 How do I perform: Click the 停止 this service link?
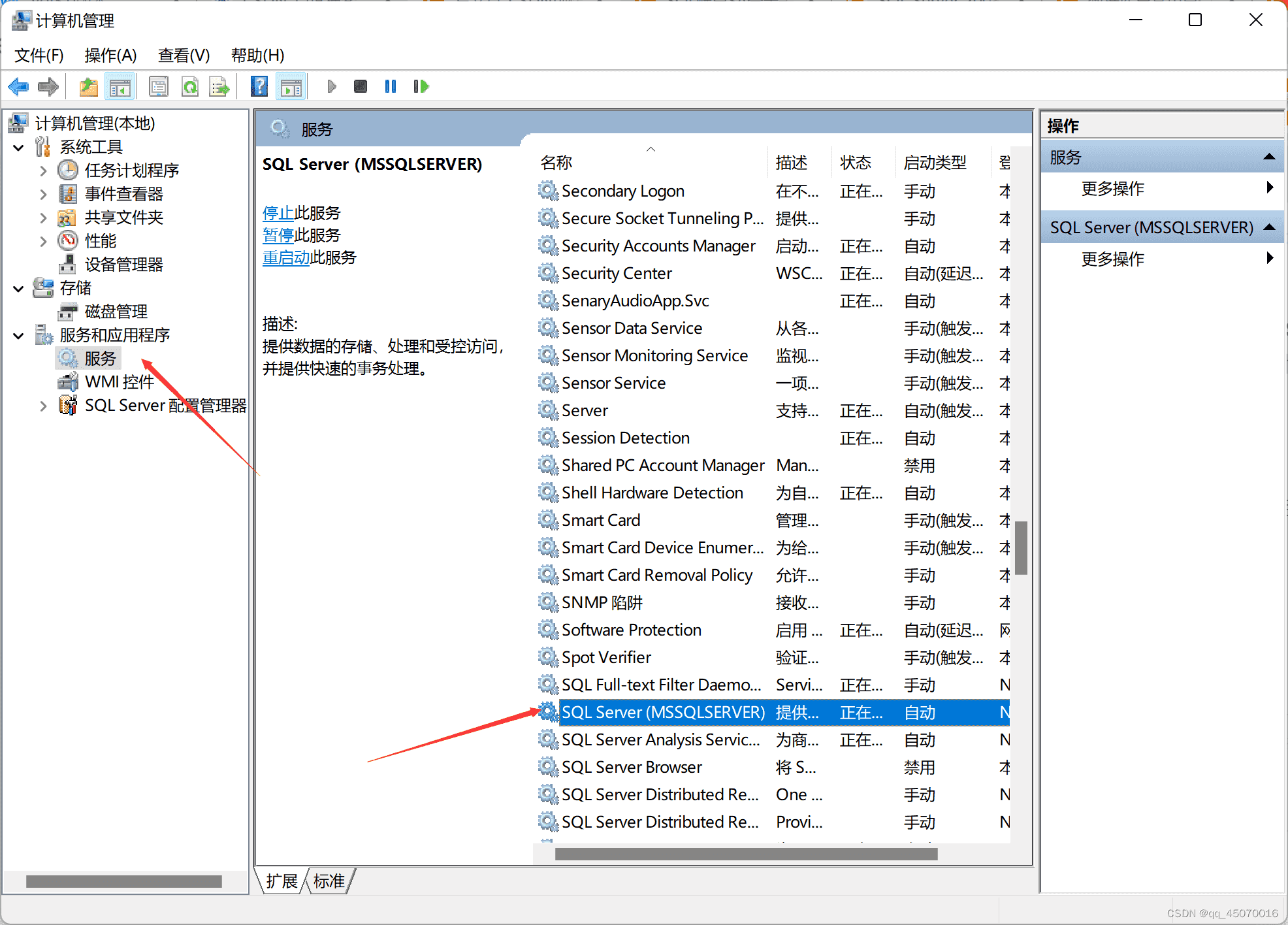click(x=278, y=213)
